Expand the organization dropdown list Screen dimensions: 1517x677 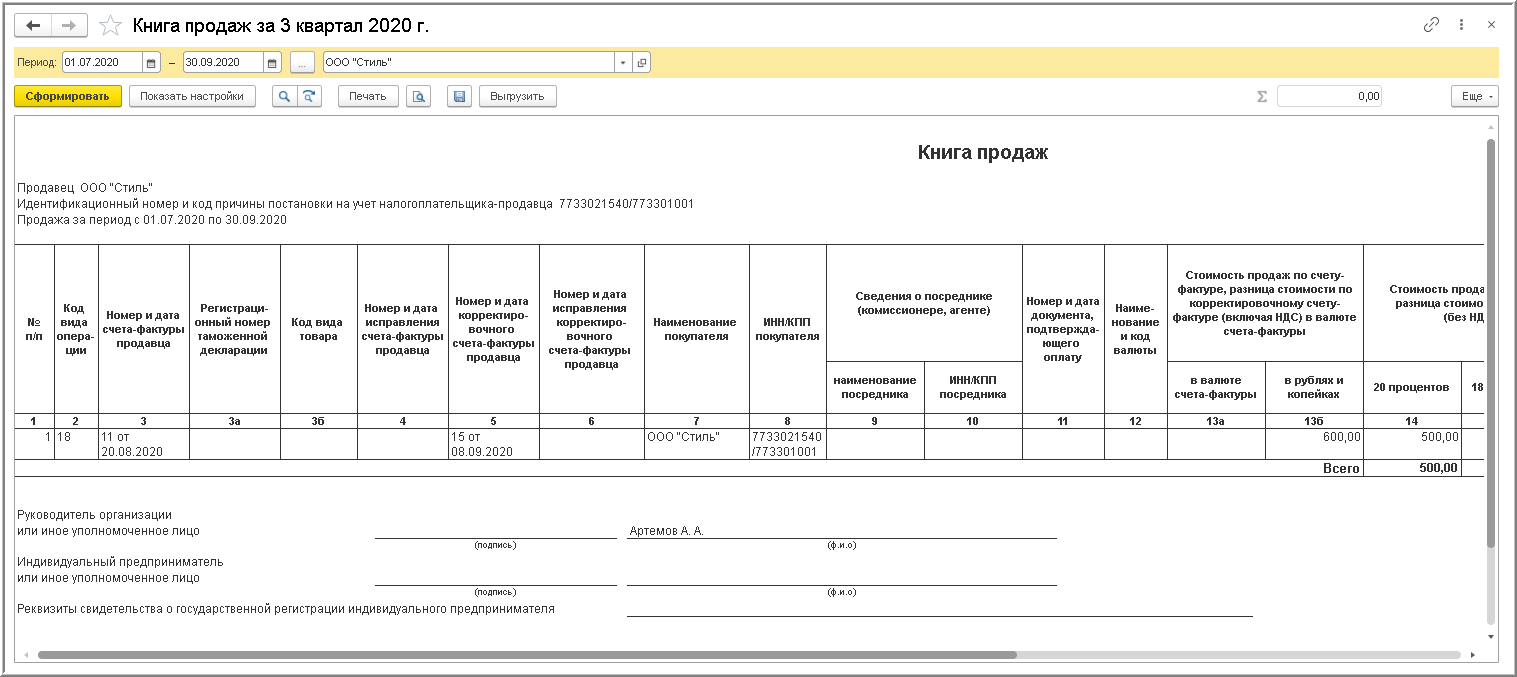point(623,62)
